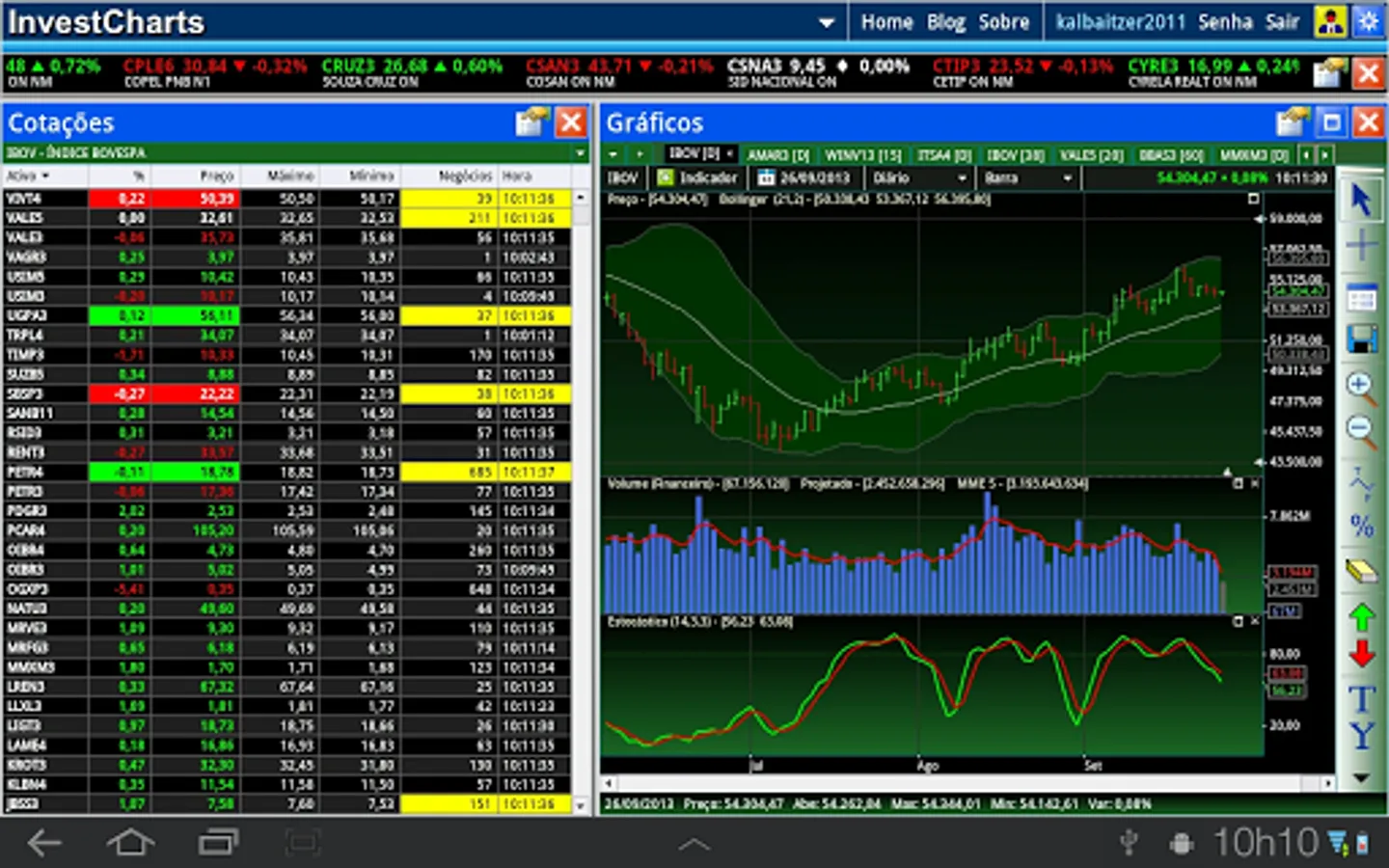Image resolution: width=1389 pixels, height=868 pixels.
Task: Tap the Android home button
Action: coord(130,843)
